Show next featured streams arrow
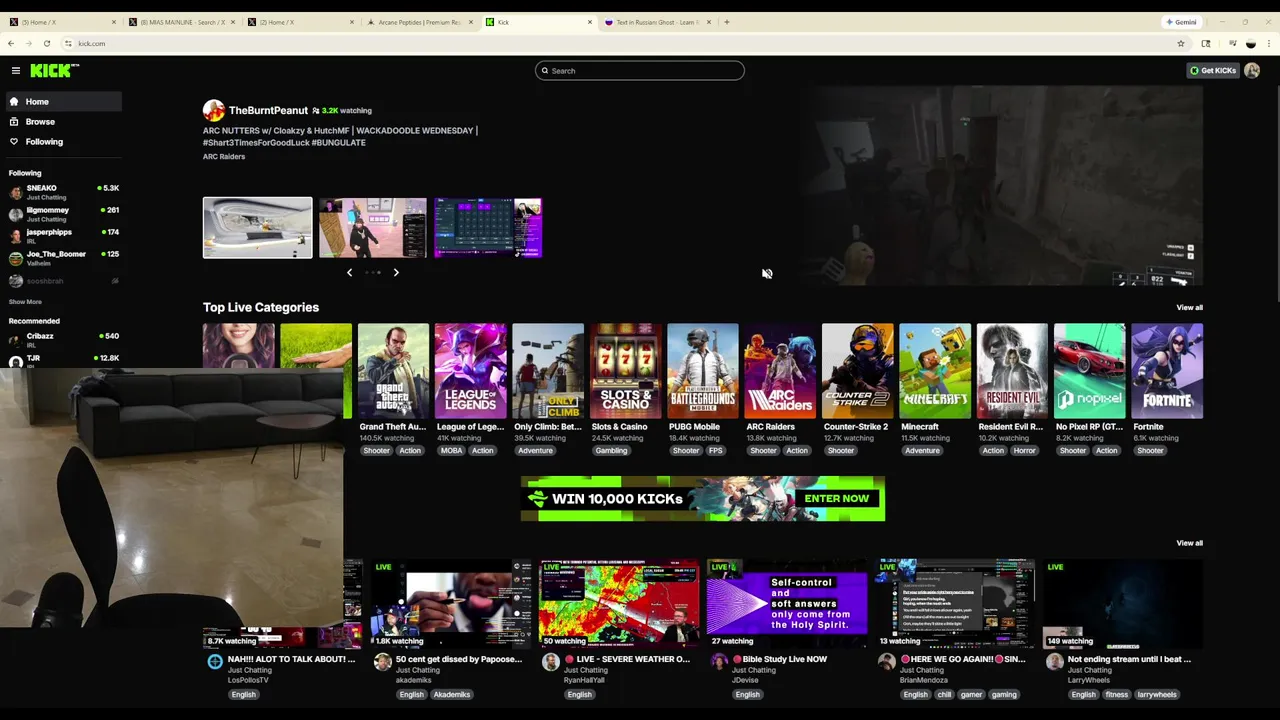This screenshot has height=720, width=1280. [396, 272]
